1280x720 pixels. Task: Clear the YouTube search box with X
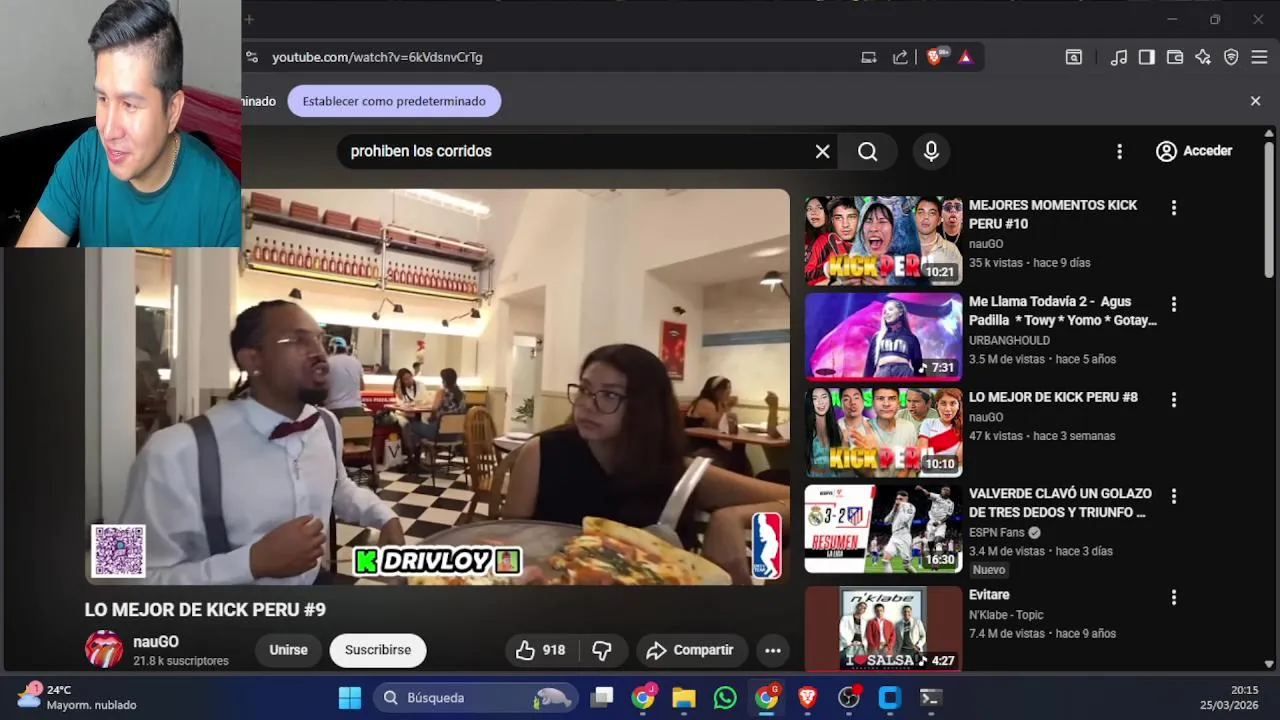click(822, 151)
